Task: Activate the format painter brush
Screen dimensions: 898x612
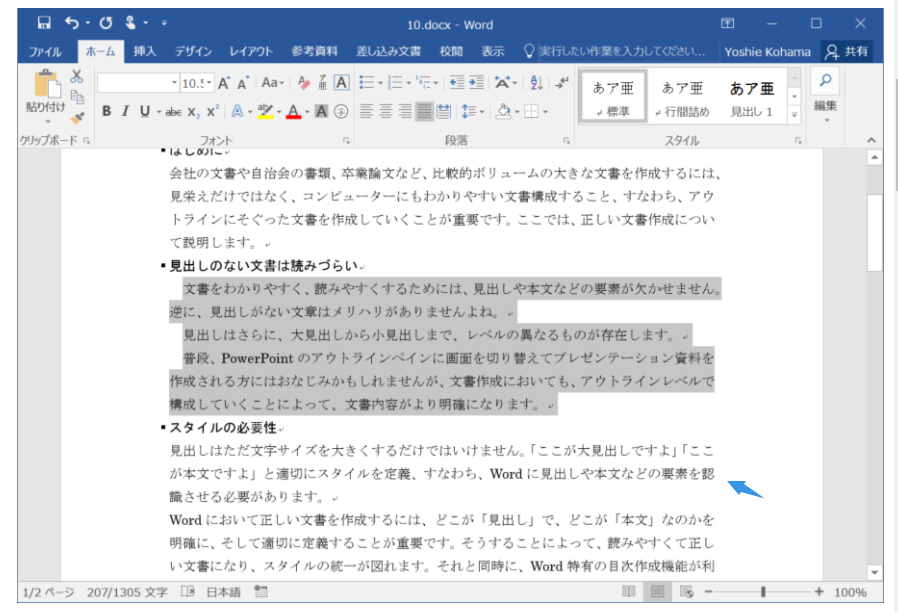Action: pos(77,117)
